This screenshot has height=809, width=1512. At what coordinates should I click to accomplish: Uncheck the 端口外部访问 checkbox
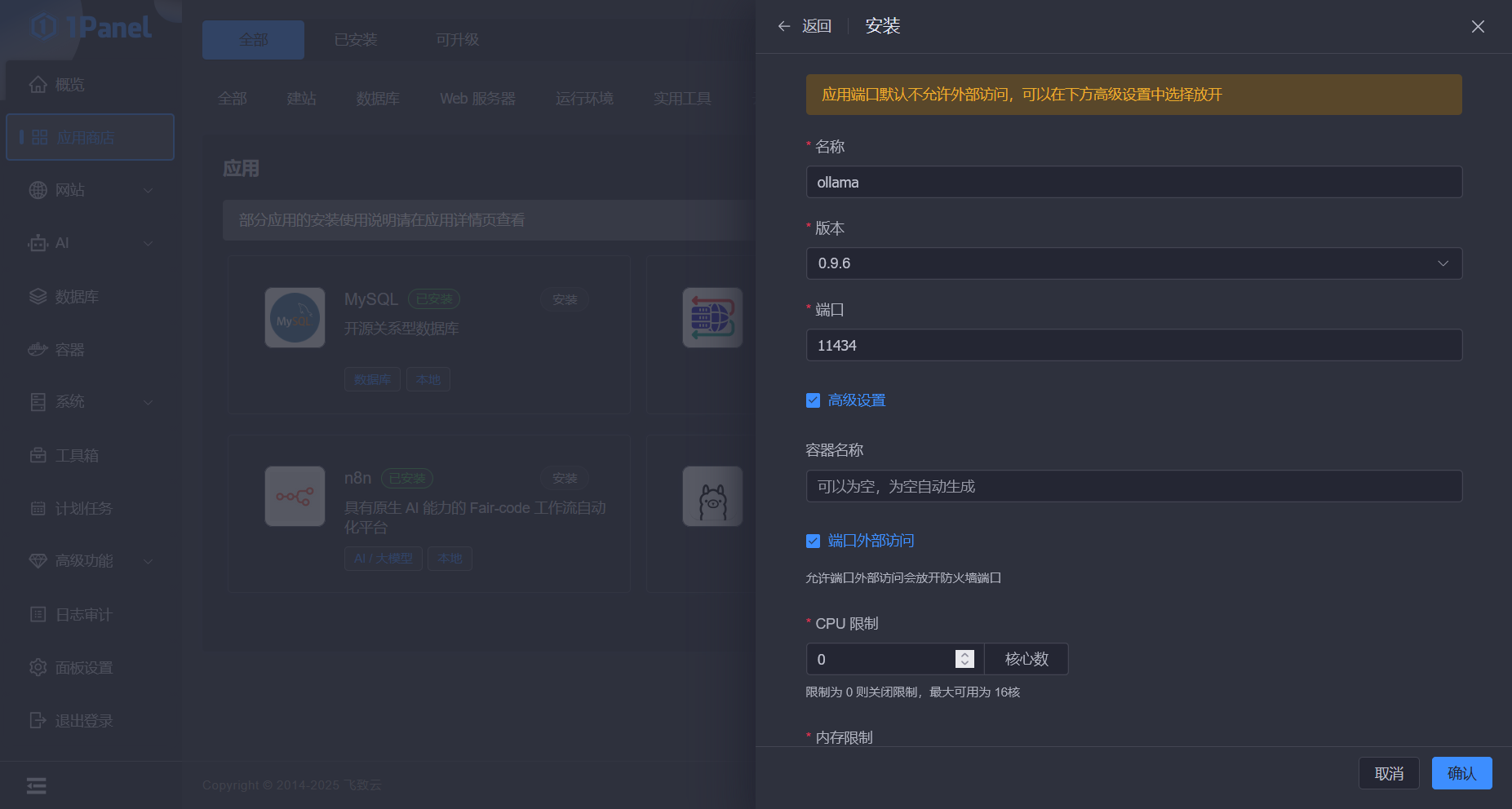813,541
